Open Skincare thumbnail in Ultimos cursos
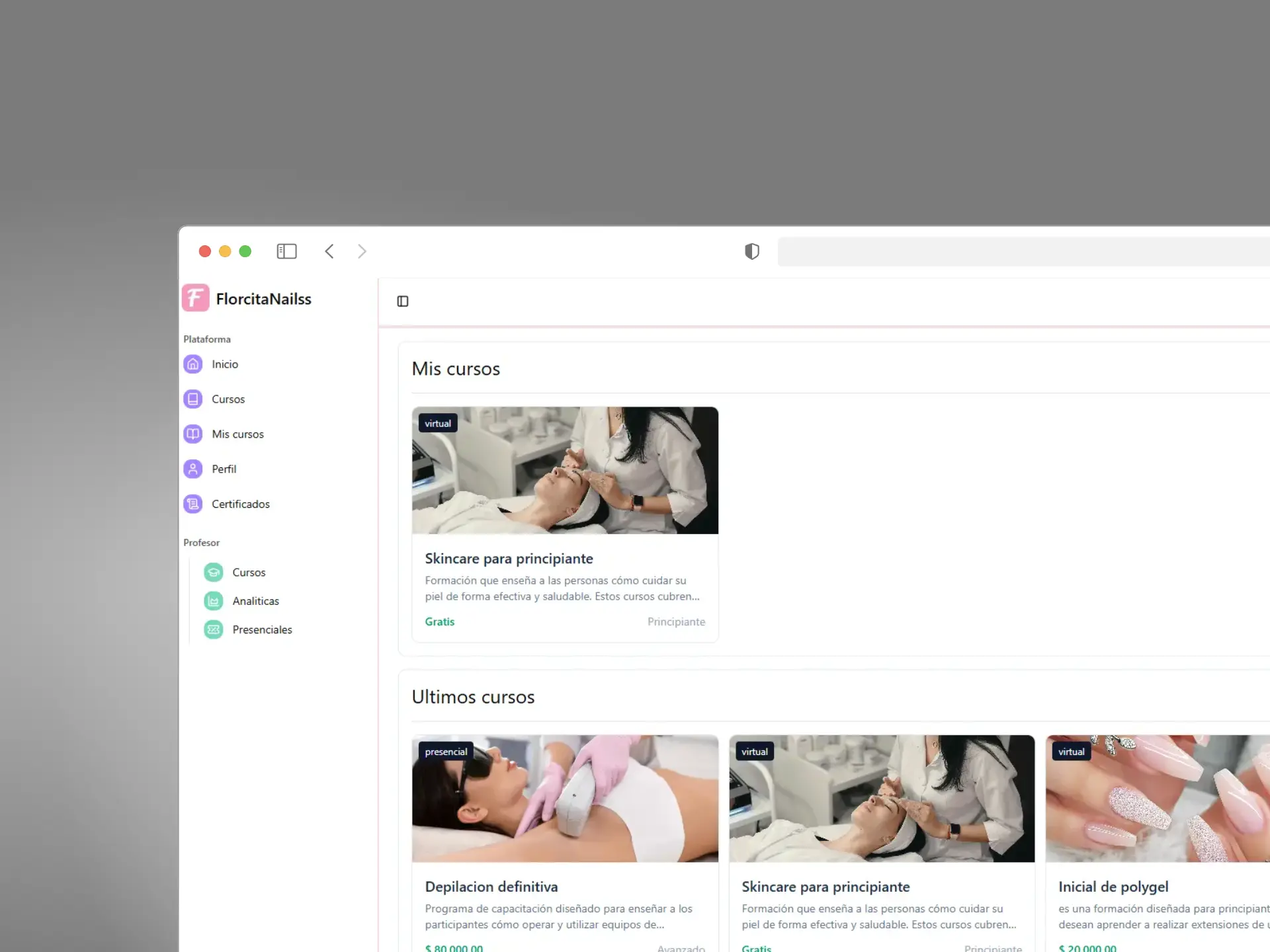1270x952 pixels. [882, 799]
